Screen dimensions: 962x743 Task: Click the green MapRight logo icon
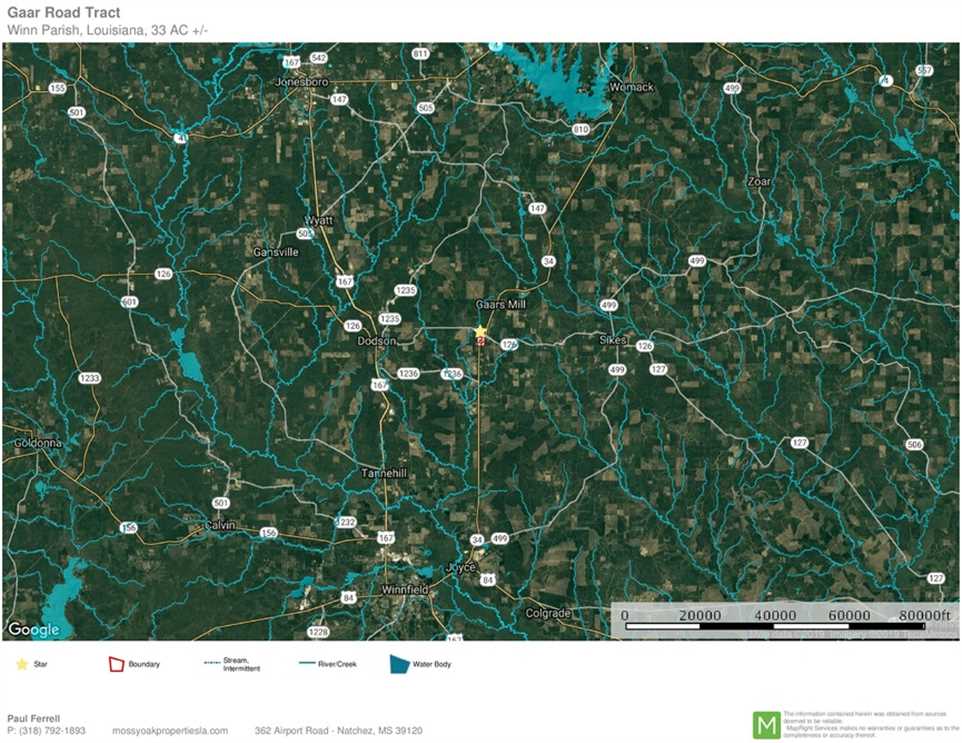click(x=767, y=725)
